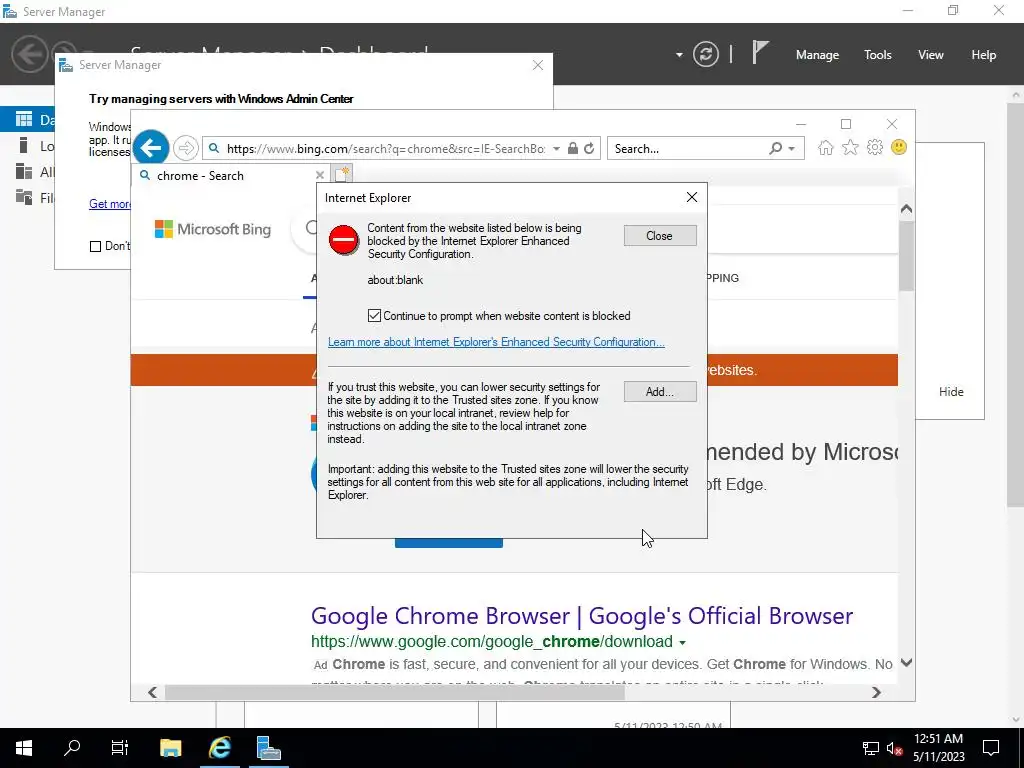
Task: Open Server Manager Help menu
Action: pos(984,55)
